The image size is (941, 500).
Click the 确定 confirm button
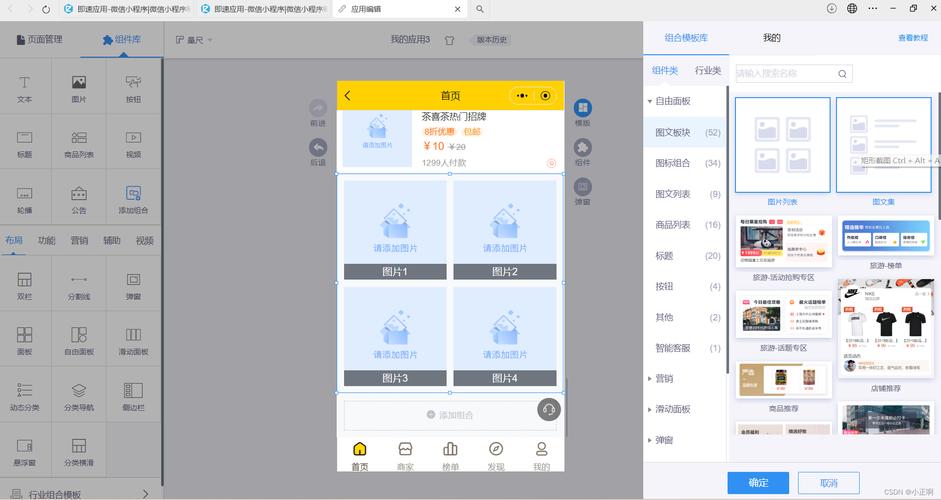click(758, 483)
